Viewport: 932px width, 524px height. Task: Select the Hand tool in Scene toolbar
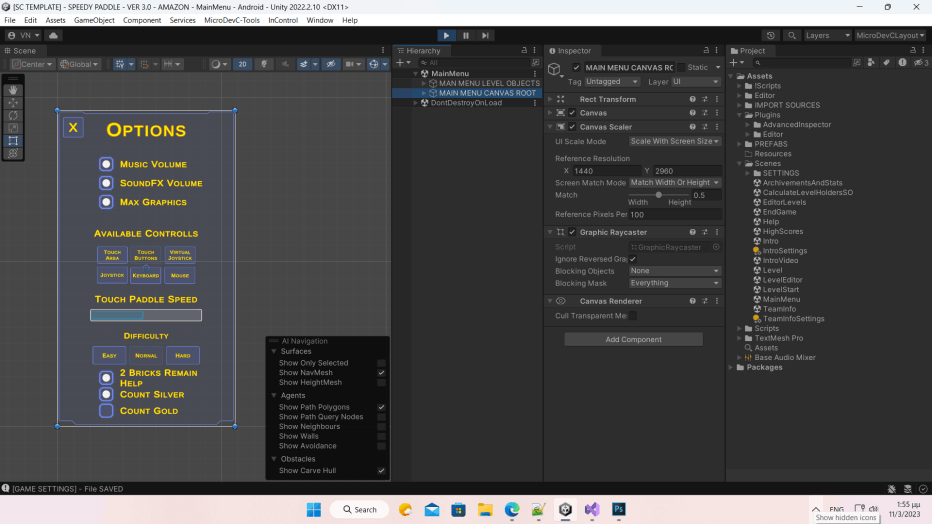[x=14, y=90]
